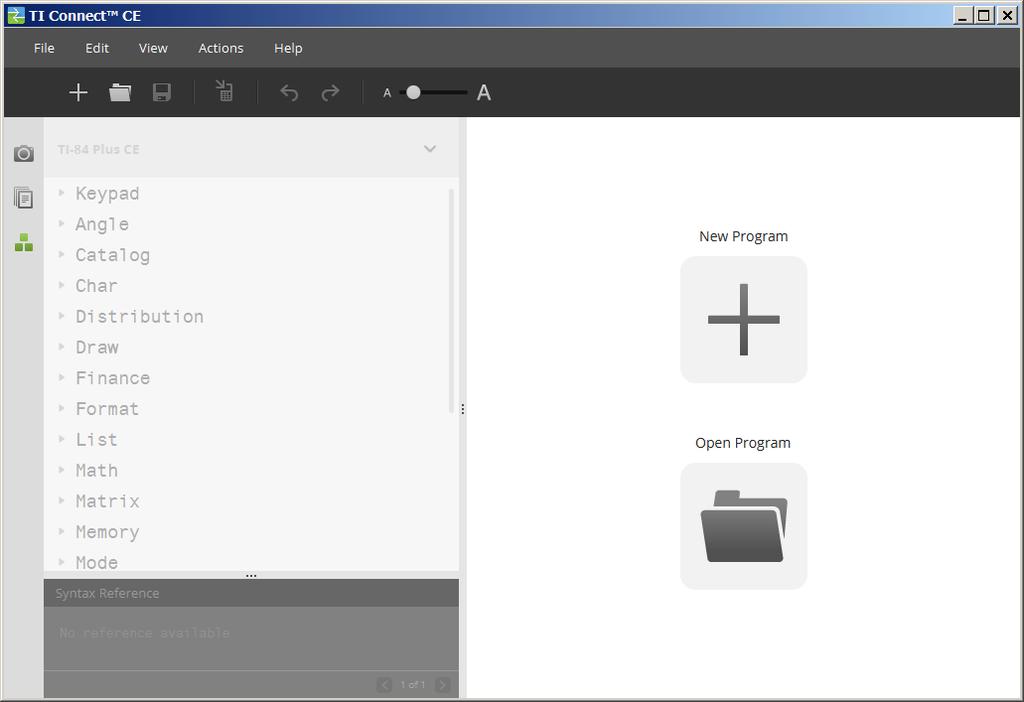Image resolution: width=1024 pixels, height=702 pixels.
Task: Click the Save floppy disk toolbar icon
Action: (162, 93)
